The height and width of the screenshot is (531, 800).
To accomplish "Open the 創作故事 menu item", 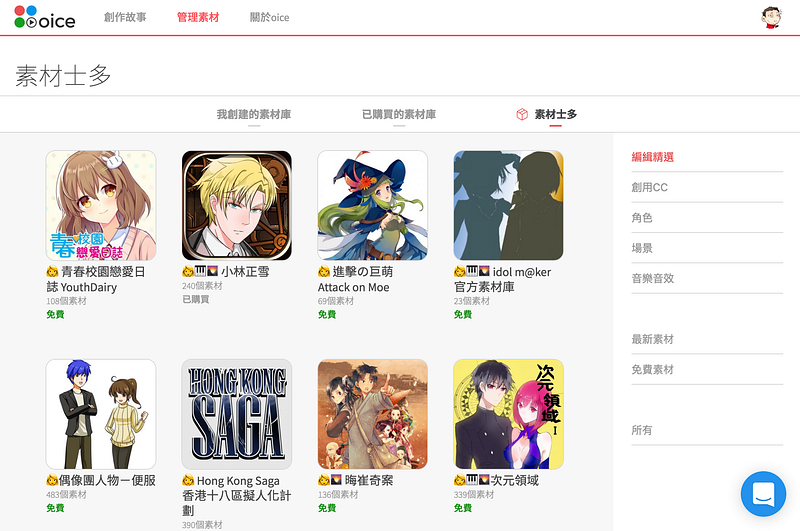I will click(125, 17).
